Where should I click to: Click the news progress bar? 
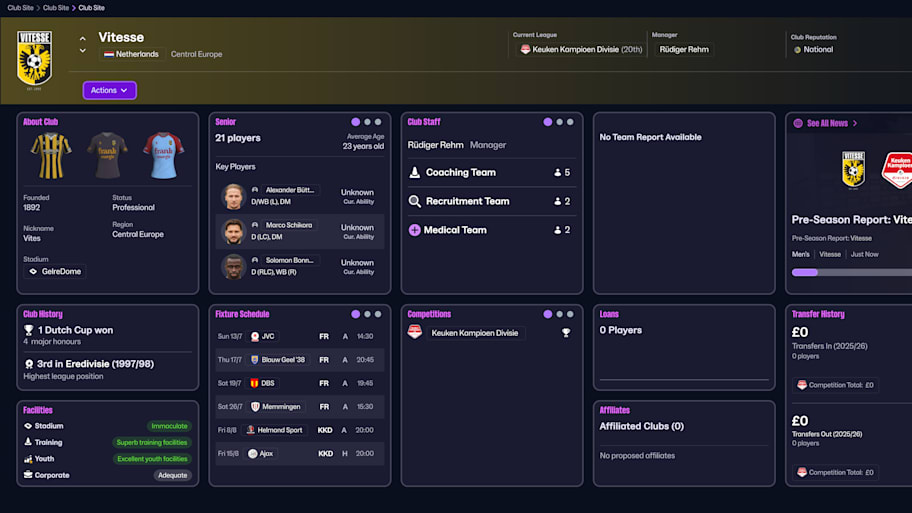click(852, 272)
